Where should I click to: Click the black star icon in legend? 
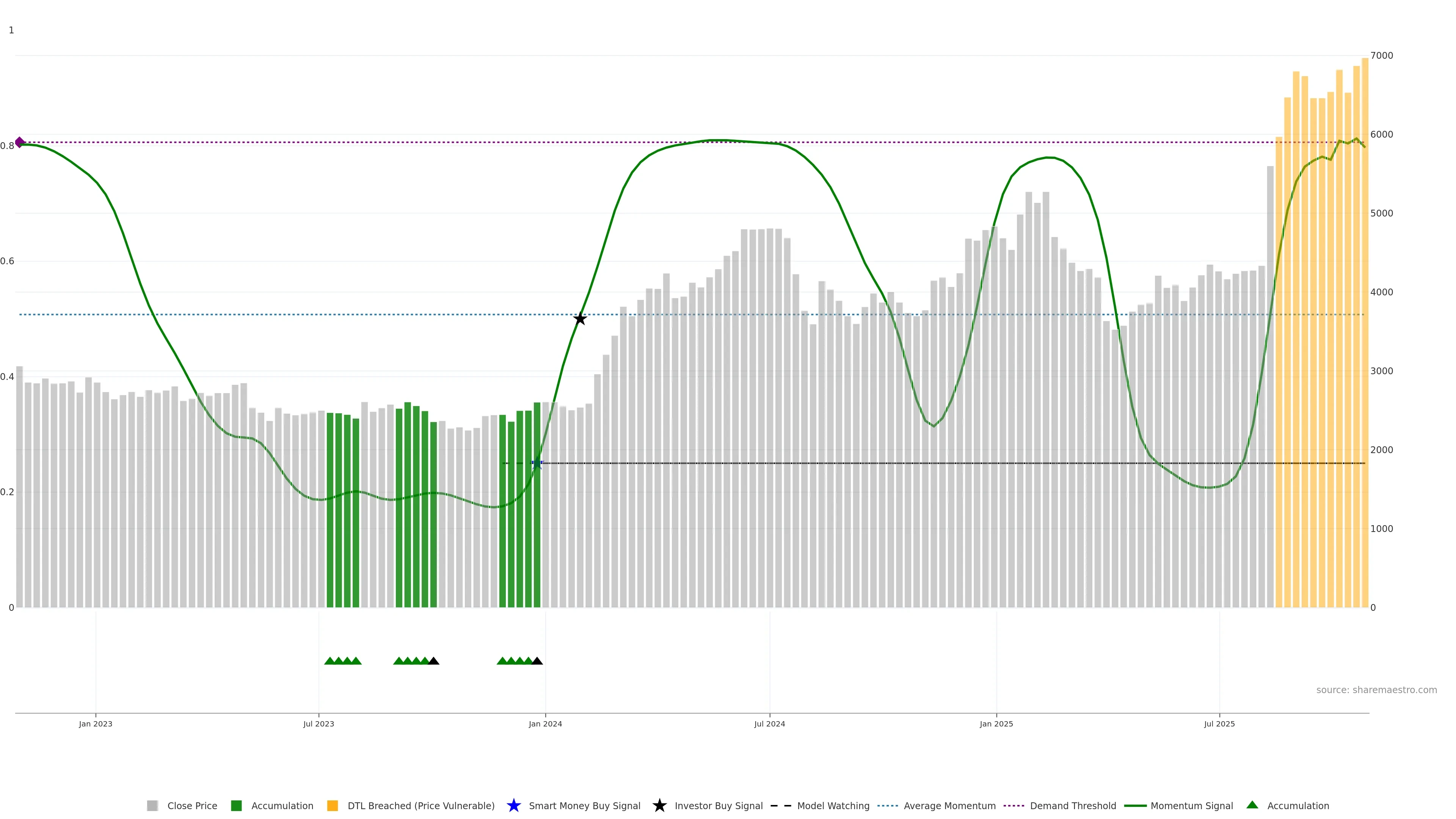(659, 805)
